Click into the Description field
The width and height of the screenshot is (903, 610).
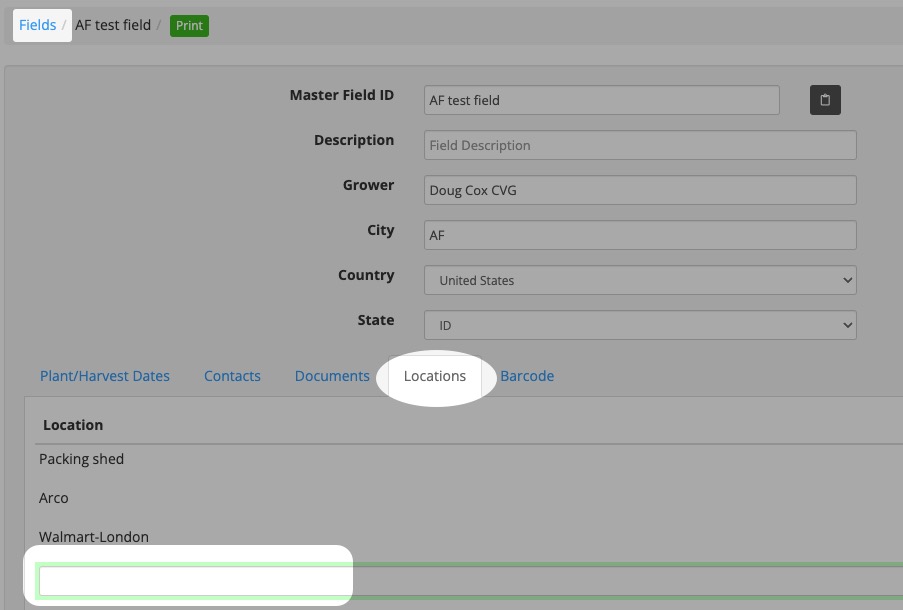click(640, 145)
